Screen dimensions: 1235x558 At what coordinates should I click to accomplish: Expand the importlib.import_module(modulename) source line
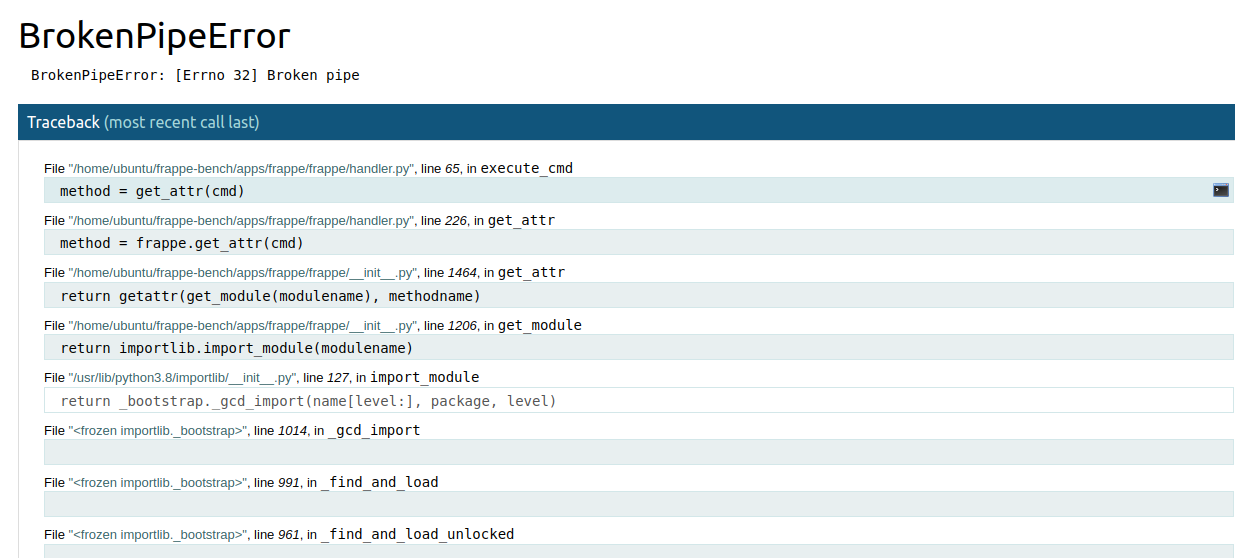639,348
